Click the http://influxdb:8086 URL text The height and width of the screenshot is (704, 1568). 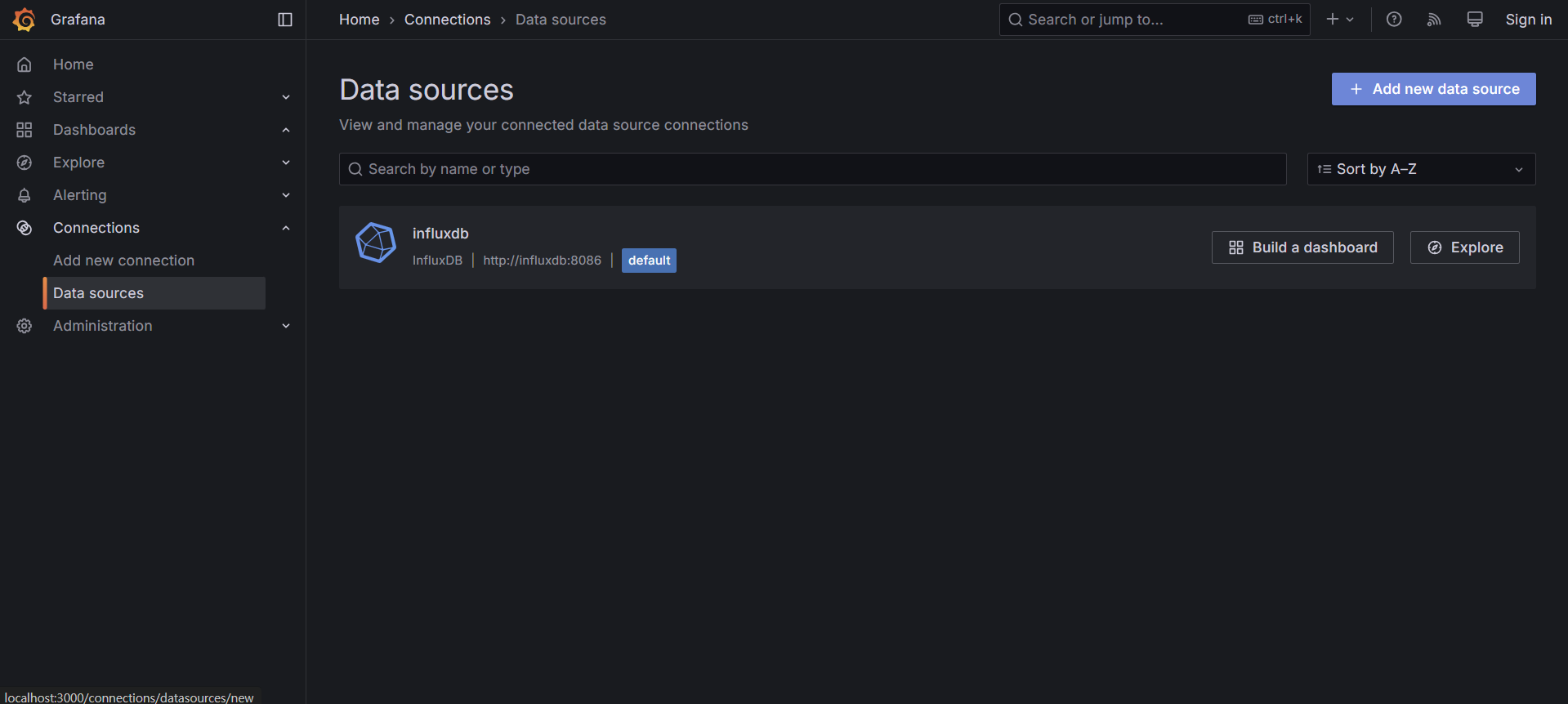542,261
